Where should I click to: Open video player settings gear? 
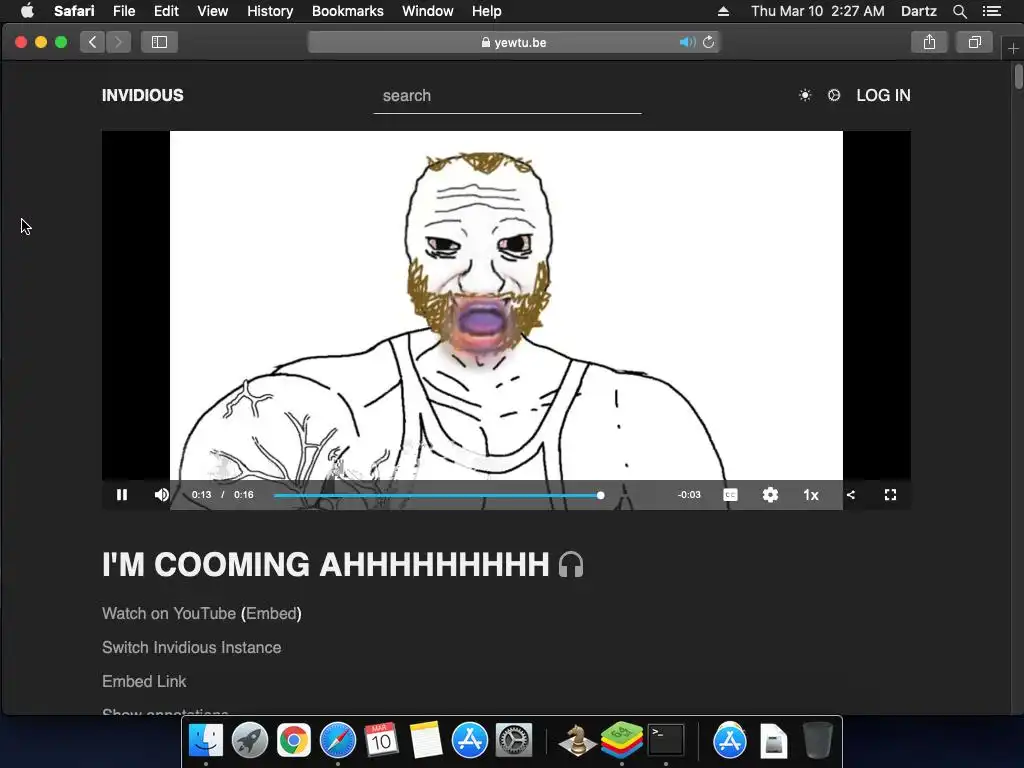(770, 495)
